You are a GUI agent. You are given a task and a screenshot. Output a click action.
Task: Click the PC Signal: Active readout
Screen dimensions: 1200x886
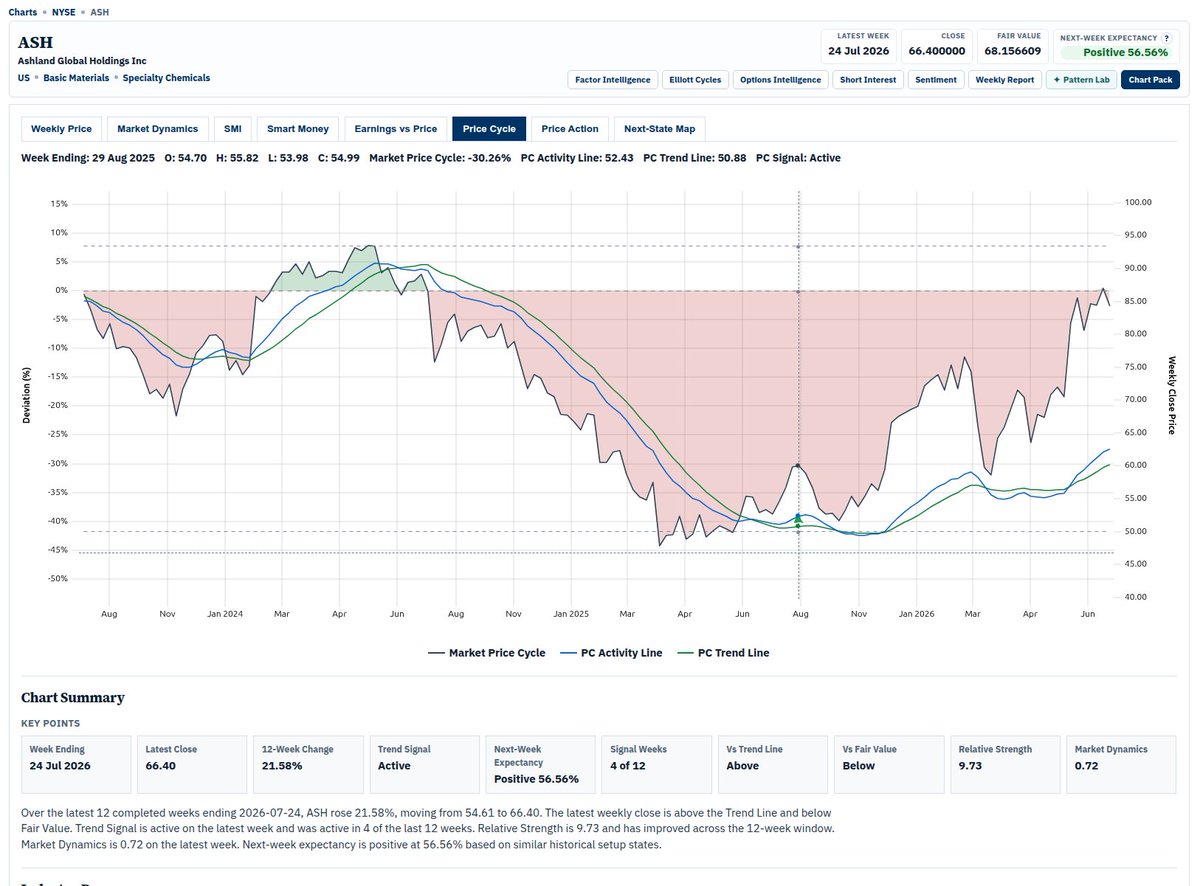(799, 158)
